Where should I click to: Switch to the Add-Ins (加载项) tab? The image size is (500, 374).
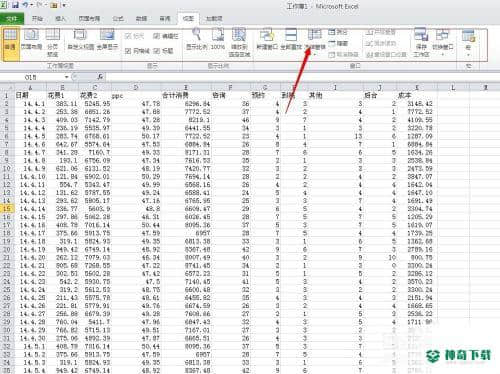coord(214,19)
